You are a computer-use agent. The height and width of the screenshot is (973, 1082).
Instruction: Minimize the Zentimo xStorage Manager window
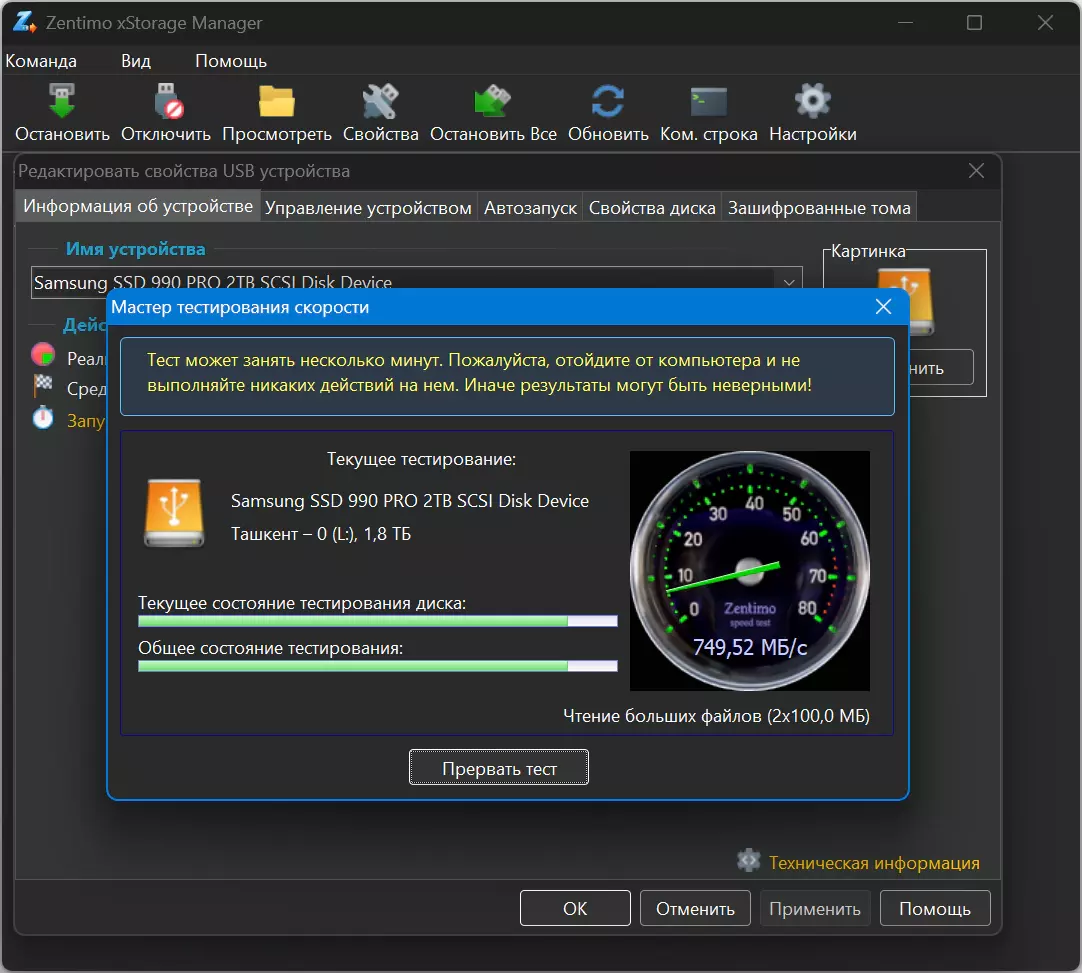(x=905, y=23)
